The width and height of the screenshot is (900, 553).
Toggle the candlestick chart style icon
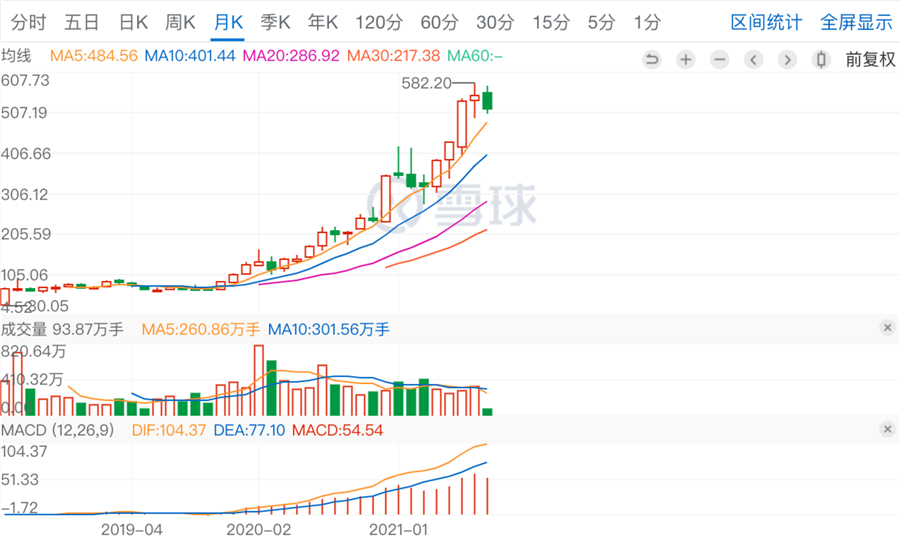[821, 59]
